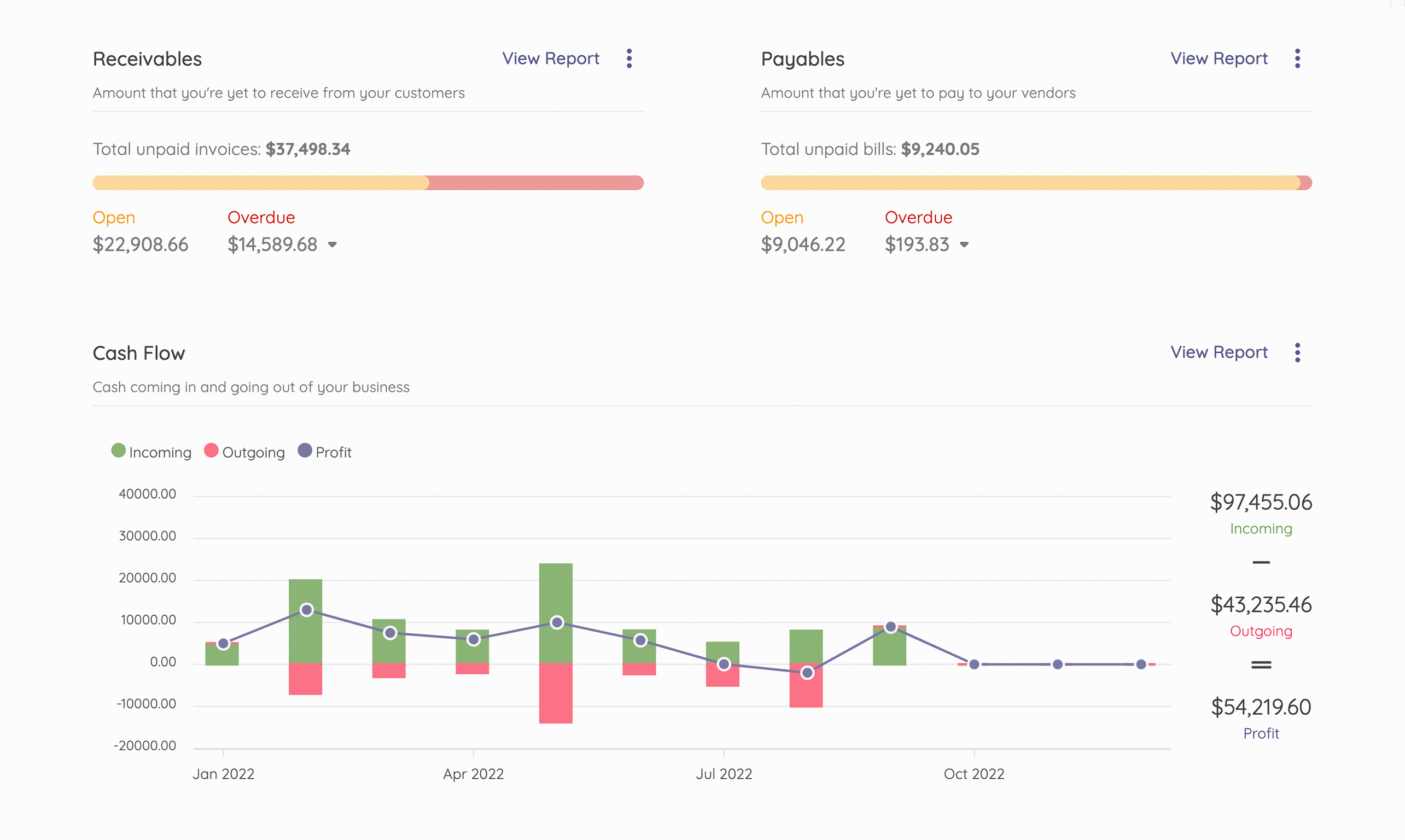Toggle Profit series visibility in the legend

[x=325, y=451]
